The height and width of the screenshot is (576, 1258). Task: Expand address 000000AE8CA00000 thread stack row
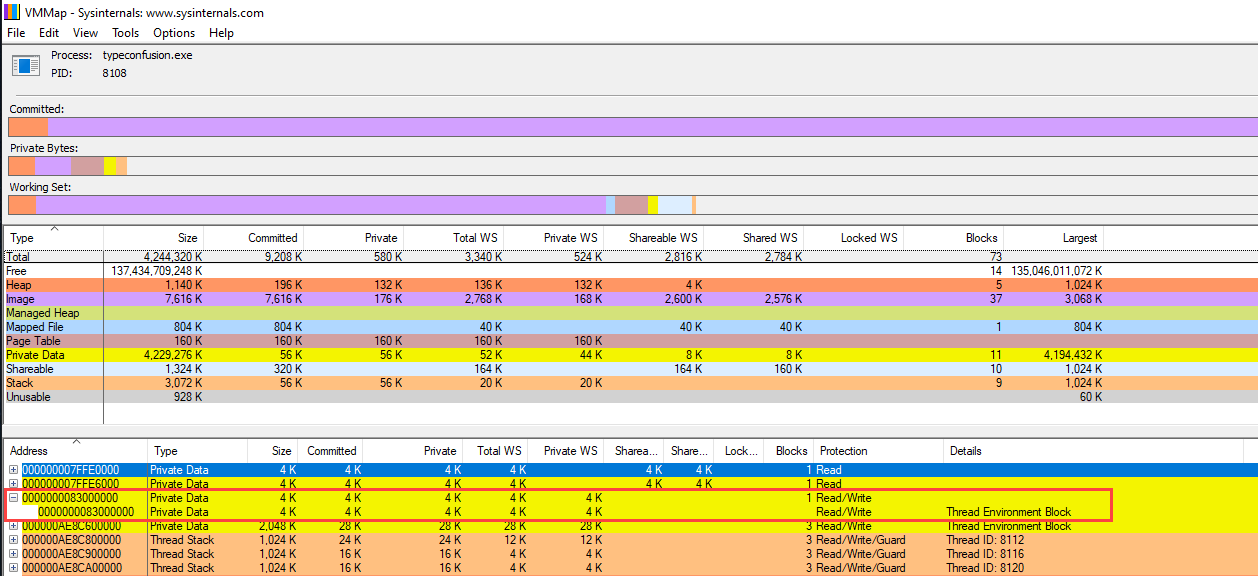pos(14,568)
